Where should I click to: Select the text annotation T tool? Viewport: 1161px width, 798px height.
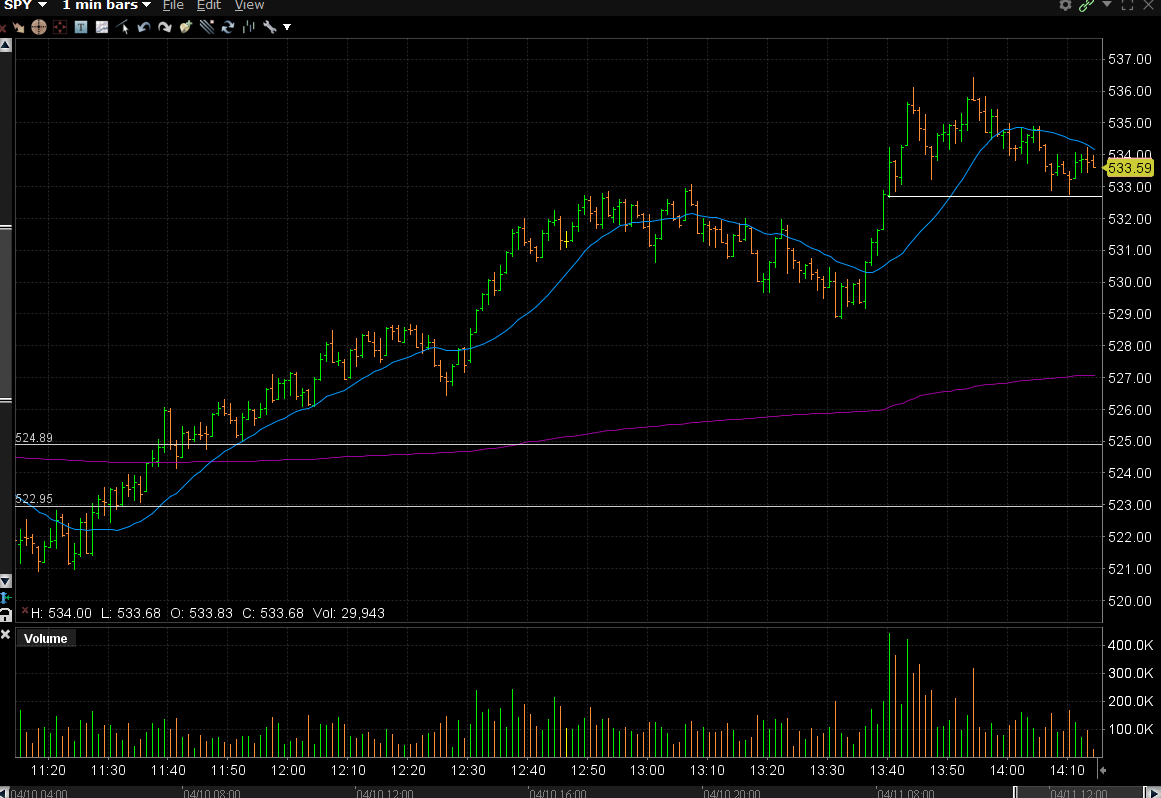pos(81,27)
